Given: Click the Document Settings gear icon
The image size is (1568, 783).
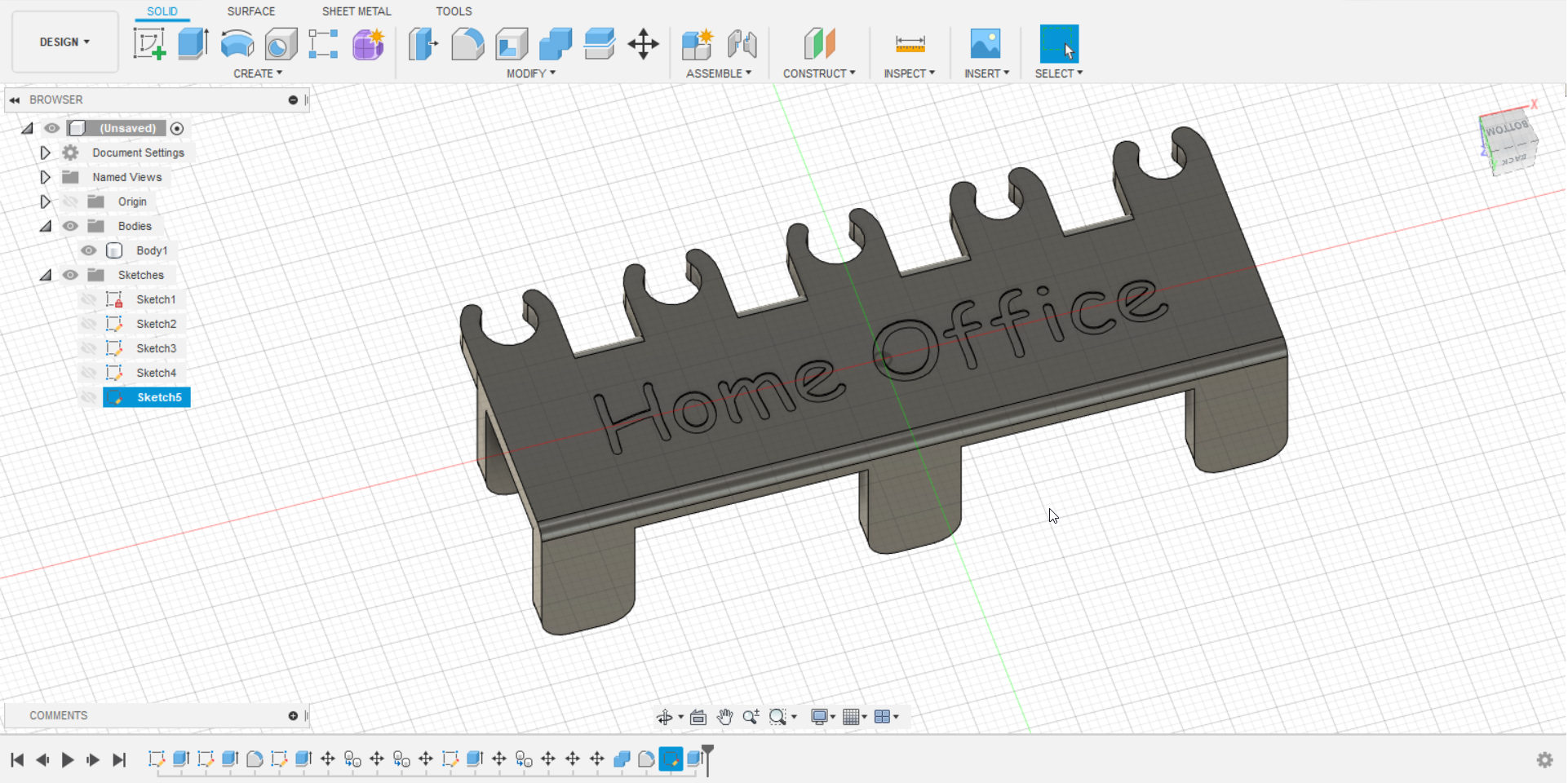Looking at the screenshot, I should pyautogui.click(x=71, y=153).
